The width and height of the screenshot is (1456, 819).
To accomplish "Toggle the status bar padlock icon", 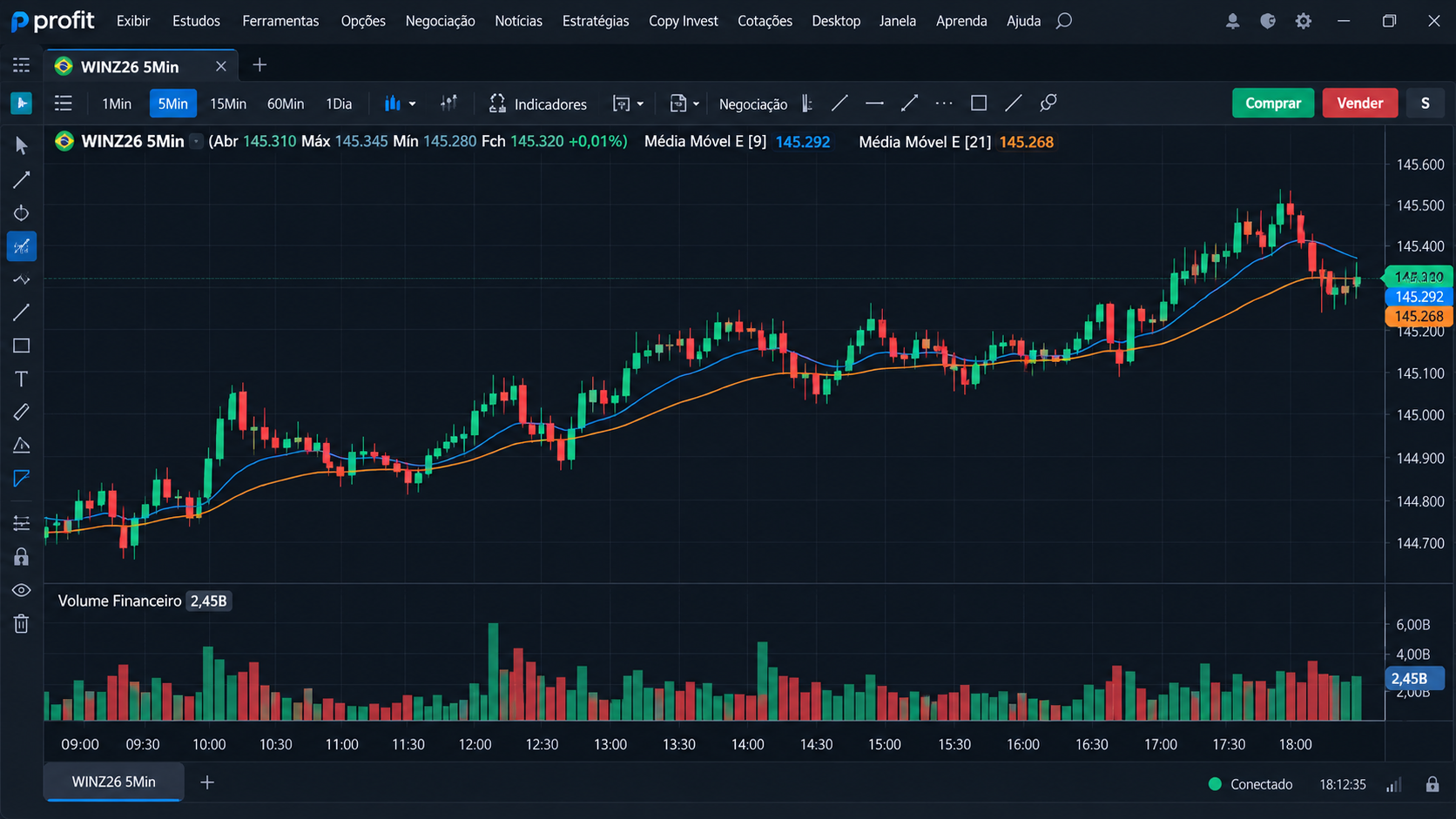I will point(1432,784).
